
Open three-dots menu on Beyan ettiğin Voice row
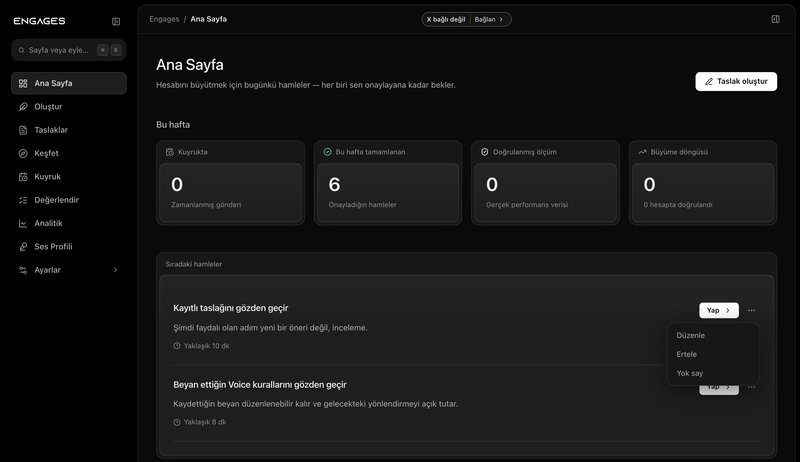point(752,388)
